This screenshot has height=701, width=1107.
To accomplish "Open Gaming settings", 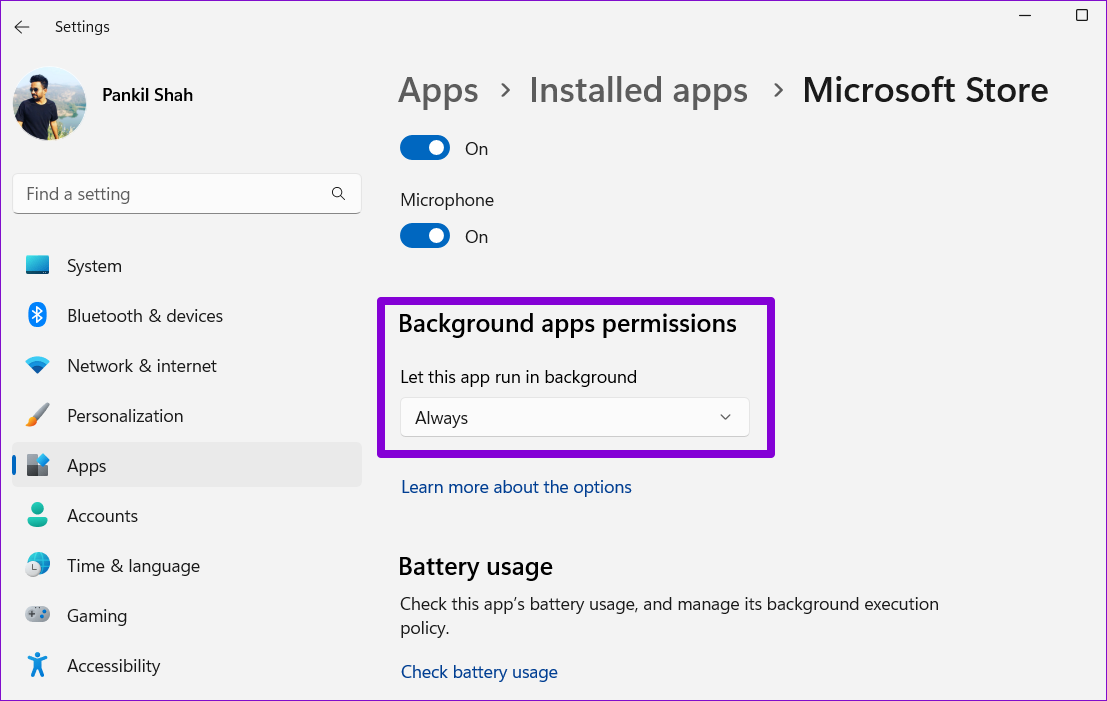I will (x=187, y=616).
